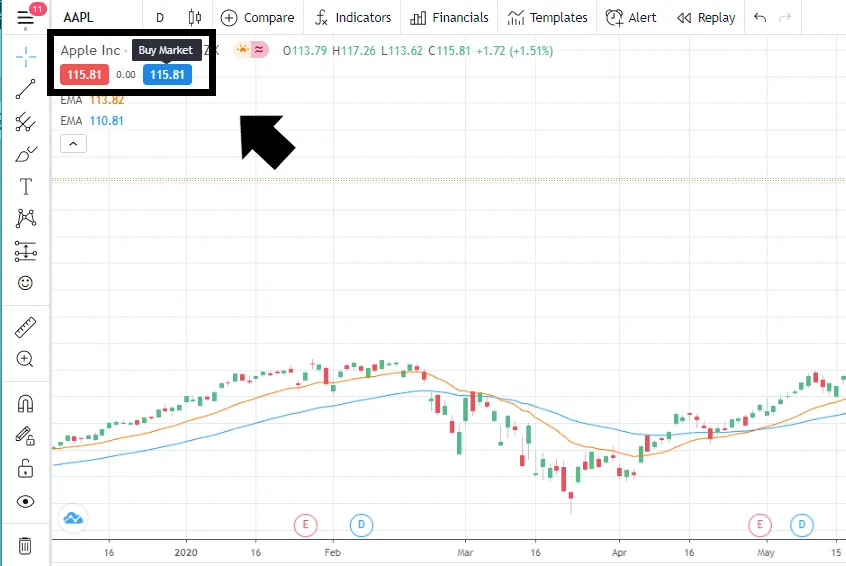Select the ruler measure tool
Image resolution: width=846 pixels, height=566 pixels.
coord(25,327)
